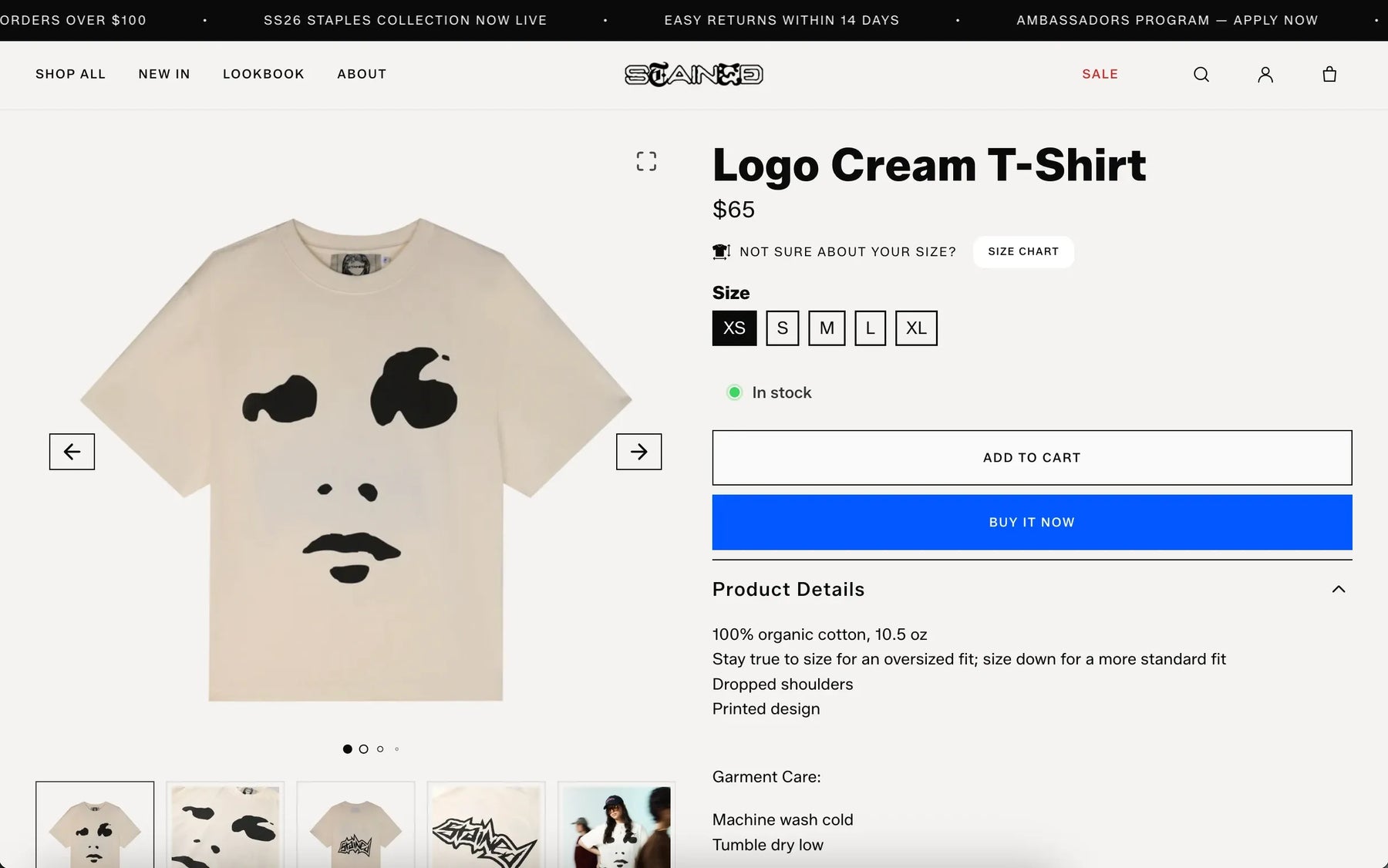
Task: Open the account profile icon
Action: coord(1265,74)
